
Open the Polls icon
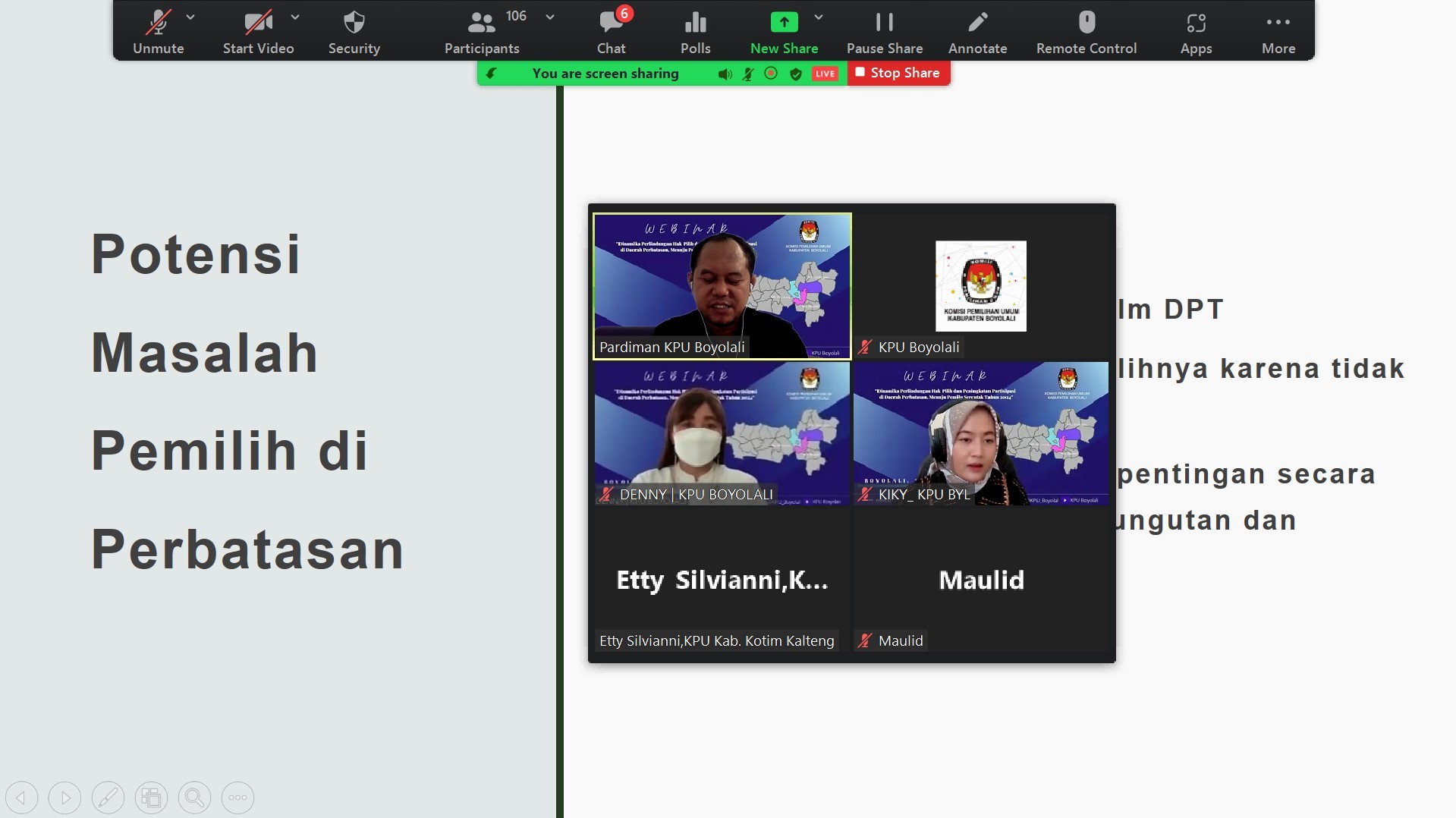[x=695, y=32]
